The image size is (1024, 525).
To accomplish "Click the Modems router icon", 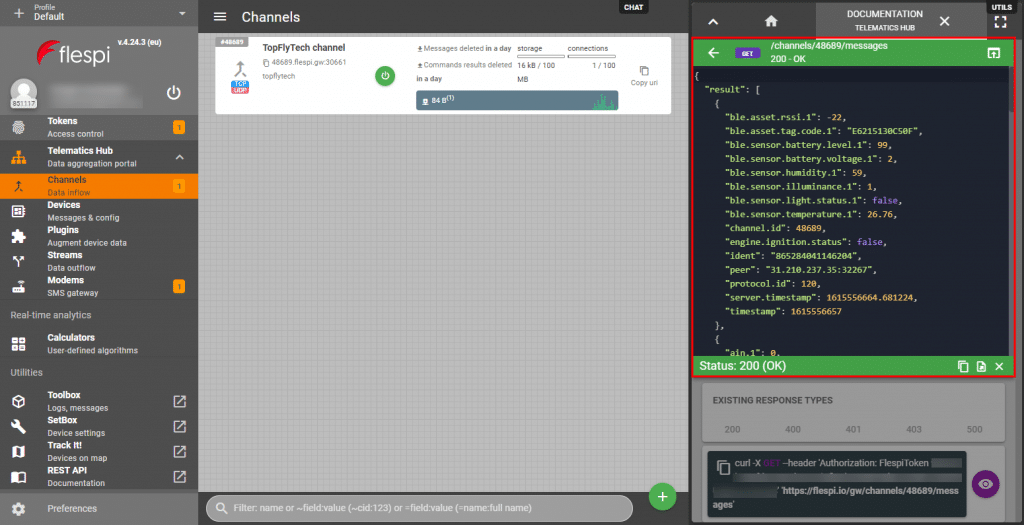I will pos(18,287).
